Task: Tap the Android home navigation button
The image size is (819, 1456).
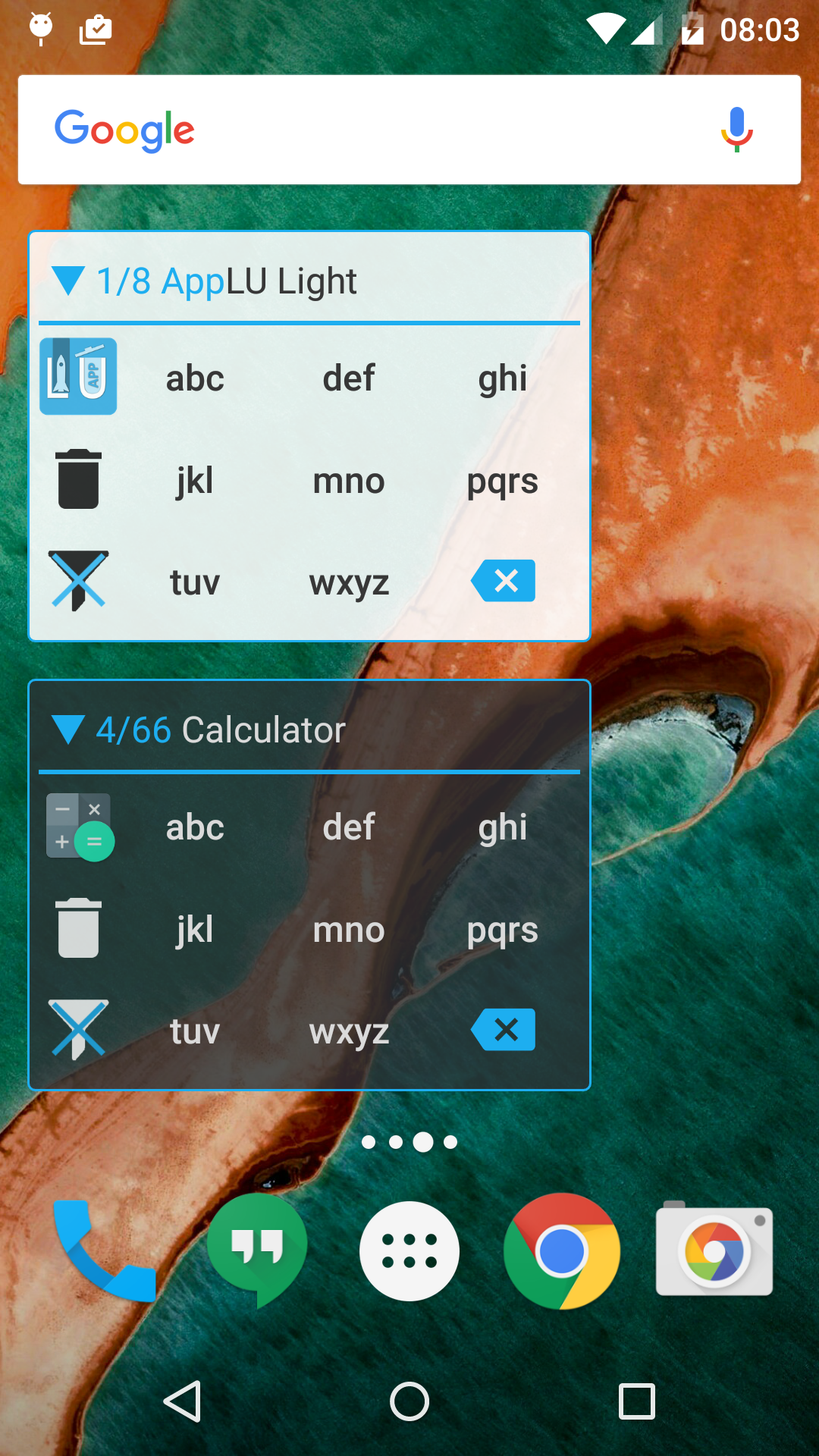Action: pyautogui.click(x=409, y=1401)
